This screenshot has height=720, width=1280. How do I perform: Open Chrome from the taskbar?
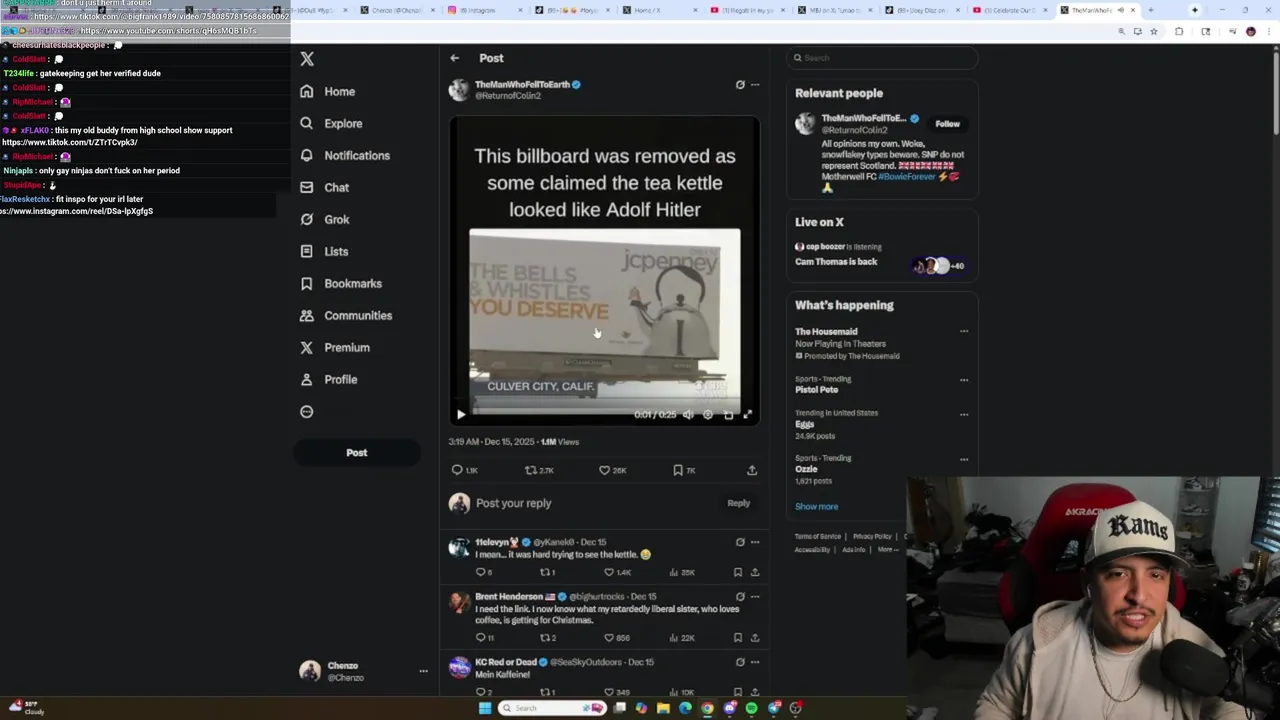point(707,708)
